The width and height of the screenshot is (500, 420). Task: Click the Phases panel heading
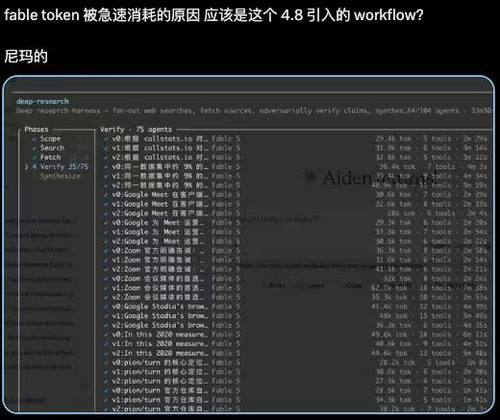[x=36, y=129]
